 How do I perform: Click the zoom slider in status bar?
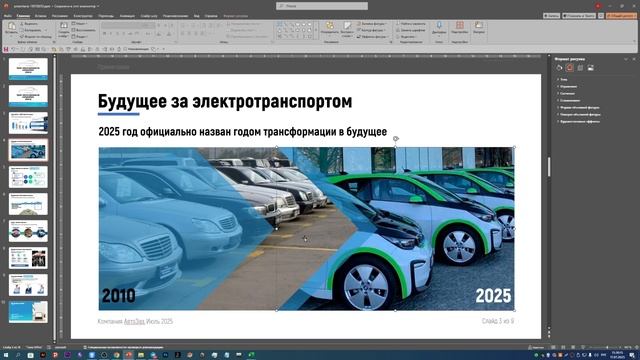coord(607,347)
